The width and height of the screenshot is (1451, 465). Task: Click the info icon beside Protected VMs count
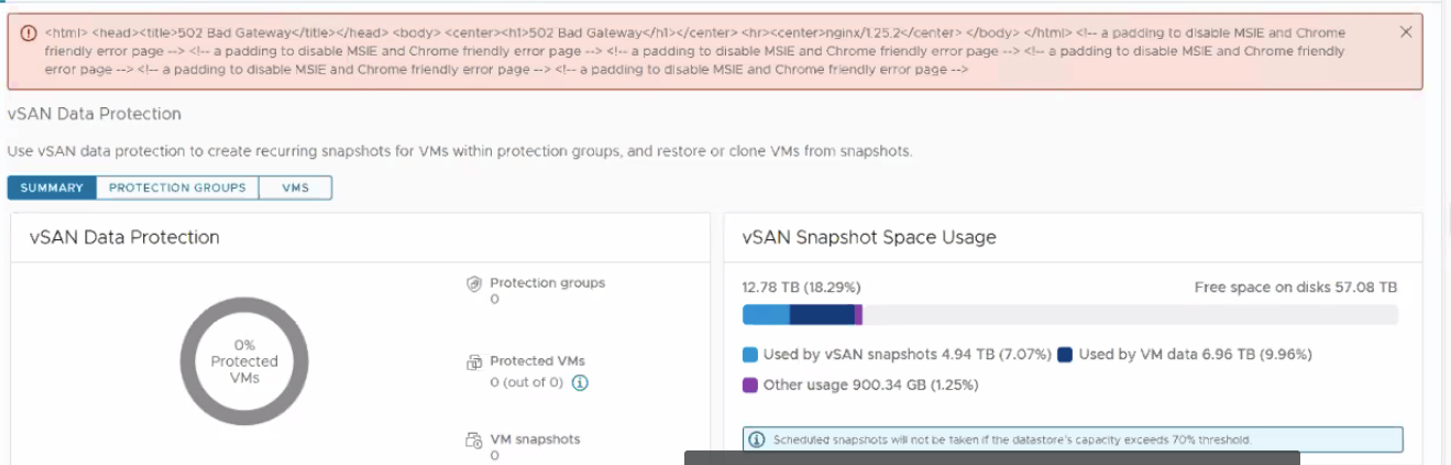580,382
